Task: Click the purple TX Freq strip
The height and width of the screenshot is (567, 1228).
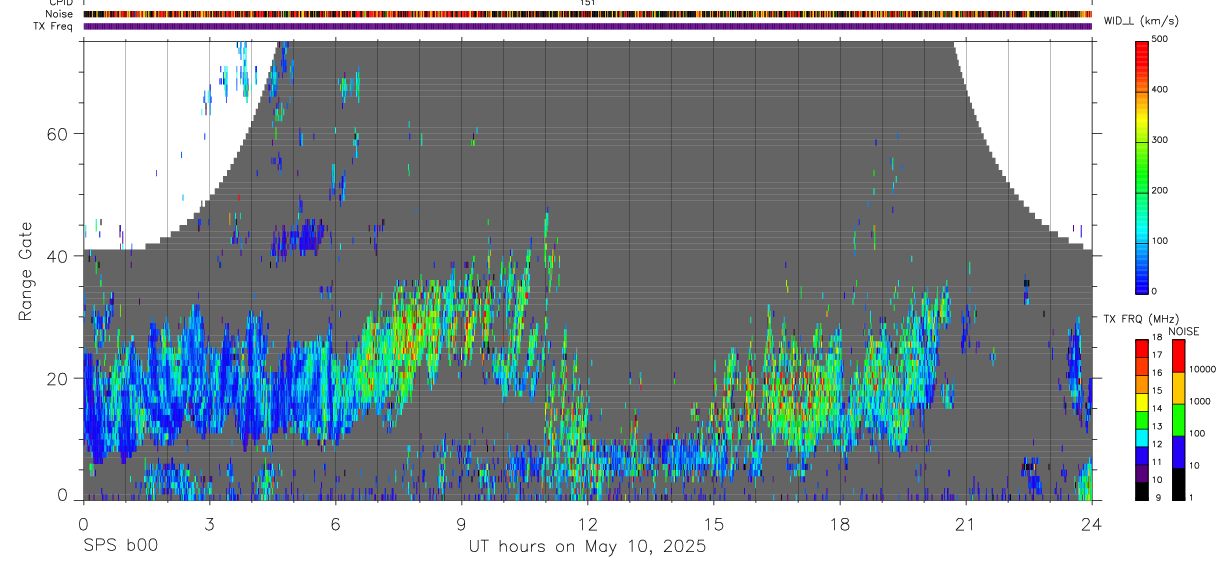Action: point(588,26)
